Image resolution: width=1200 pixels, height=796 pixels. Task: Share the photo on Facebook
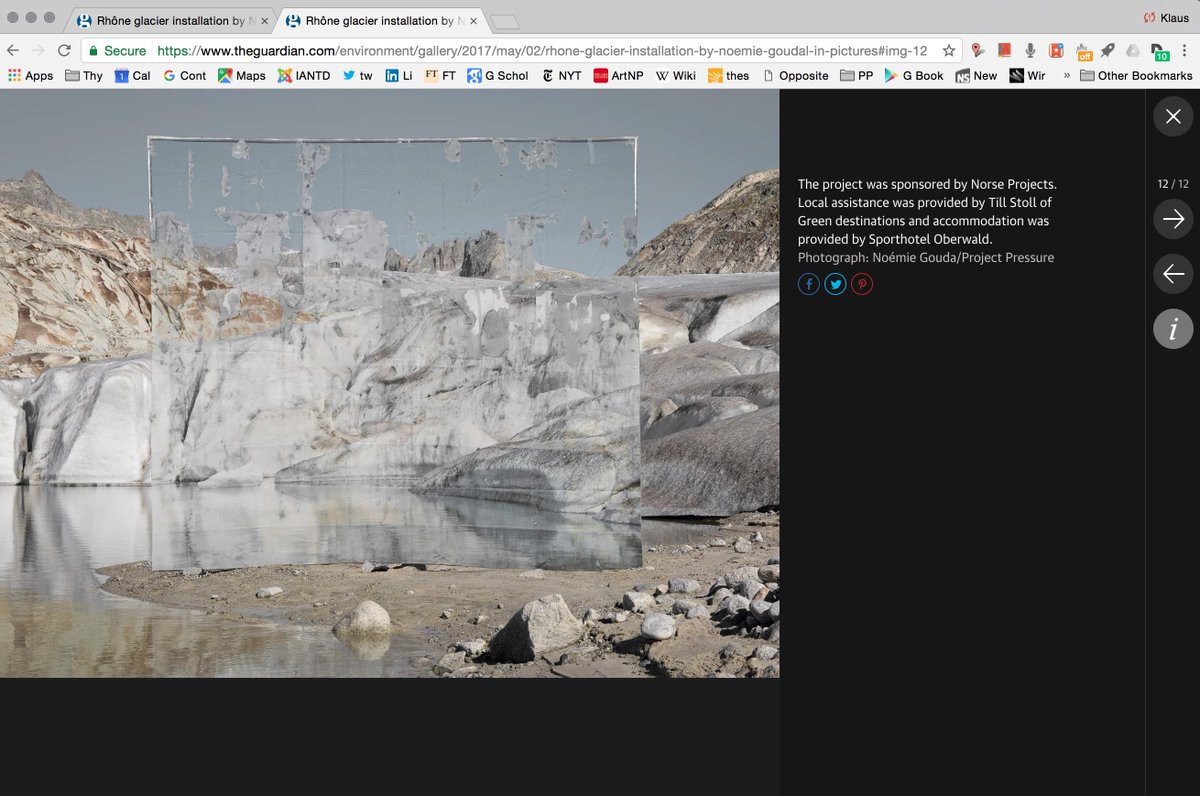pos(808,285)
